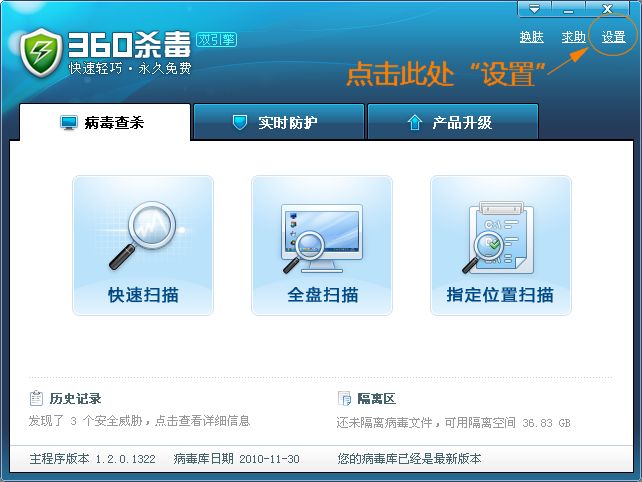Click the monitor icon on 病毒查杀 tab
The image size is (642, 482).
(68, 123)
